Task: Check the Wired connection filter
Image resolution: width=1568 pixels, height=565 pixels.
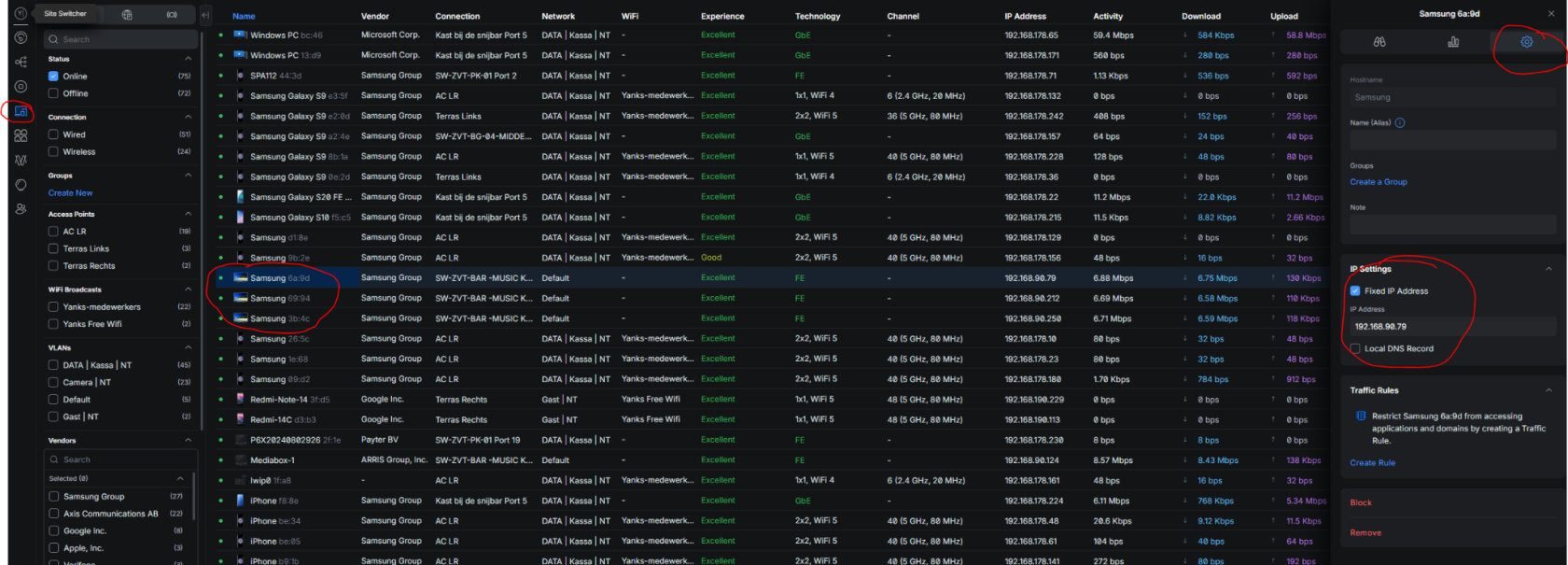Action: pos(54,134)
